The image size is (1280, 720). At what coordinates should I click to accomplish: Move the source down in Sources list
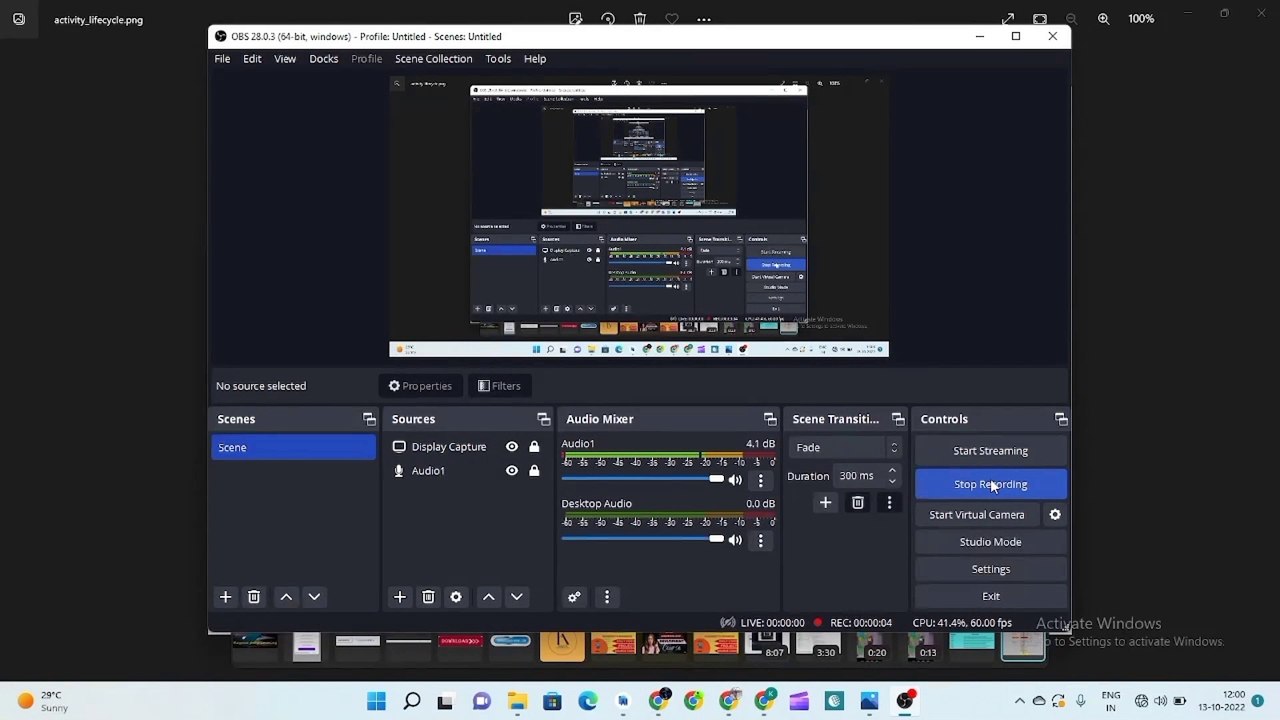click(x=517, y=597)
